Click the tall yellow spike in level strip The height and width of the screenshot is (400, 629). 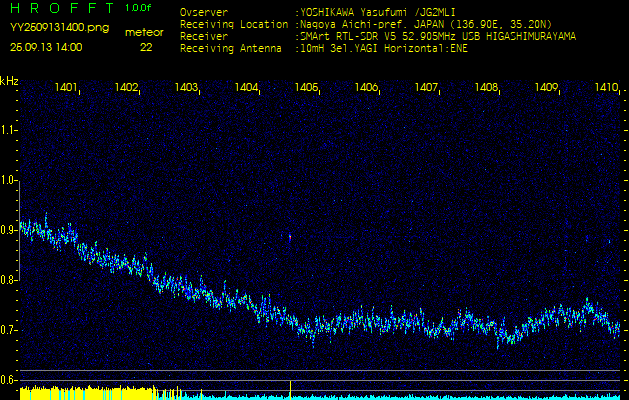(x=290, y=389)
